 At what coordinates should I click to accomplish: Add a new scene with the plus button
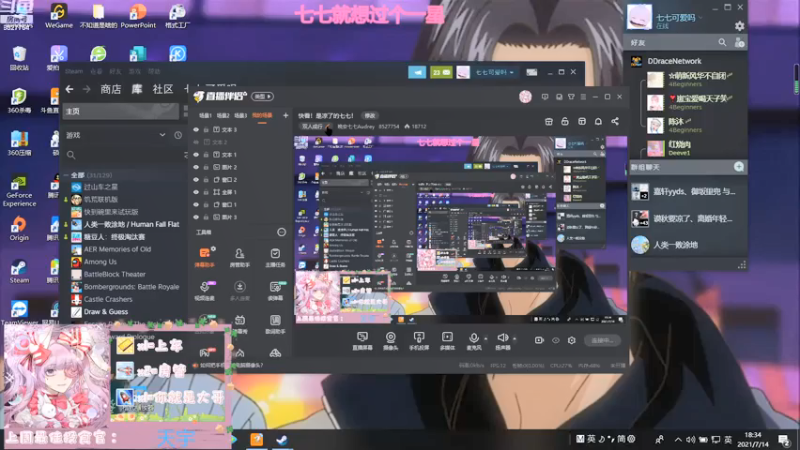pyautogui.click(x=285, y=116)
